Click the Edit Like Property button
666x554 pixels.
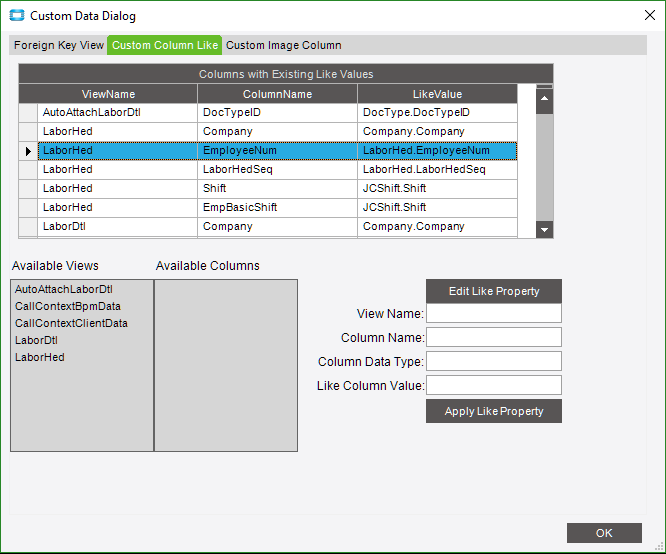[x=494, y=291]
